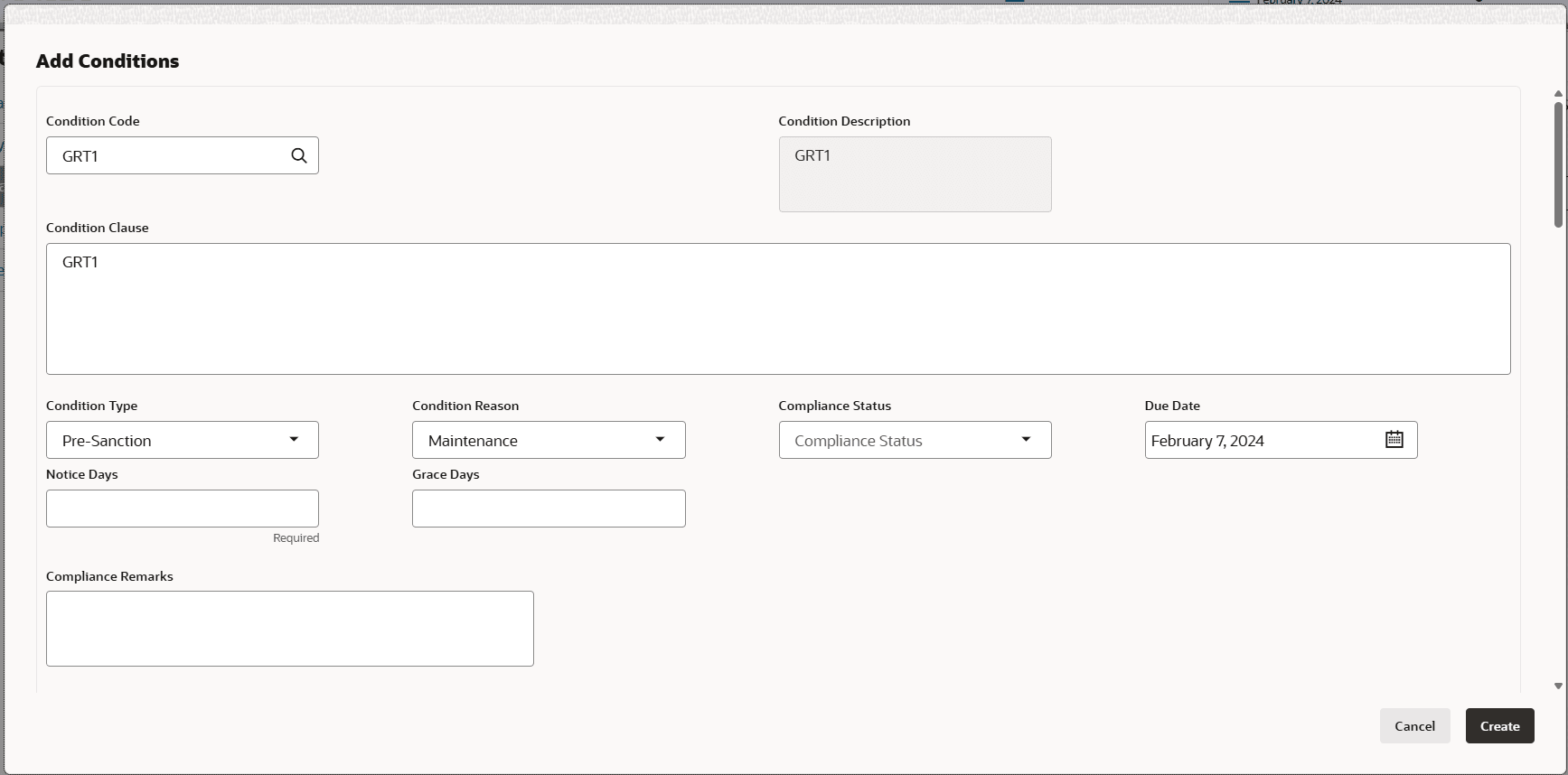Click the Condition Description GRT1 box
This screenshot has height=775, width=1568.
pos(915,174)
